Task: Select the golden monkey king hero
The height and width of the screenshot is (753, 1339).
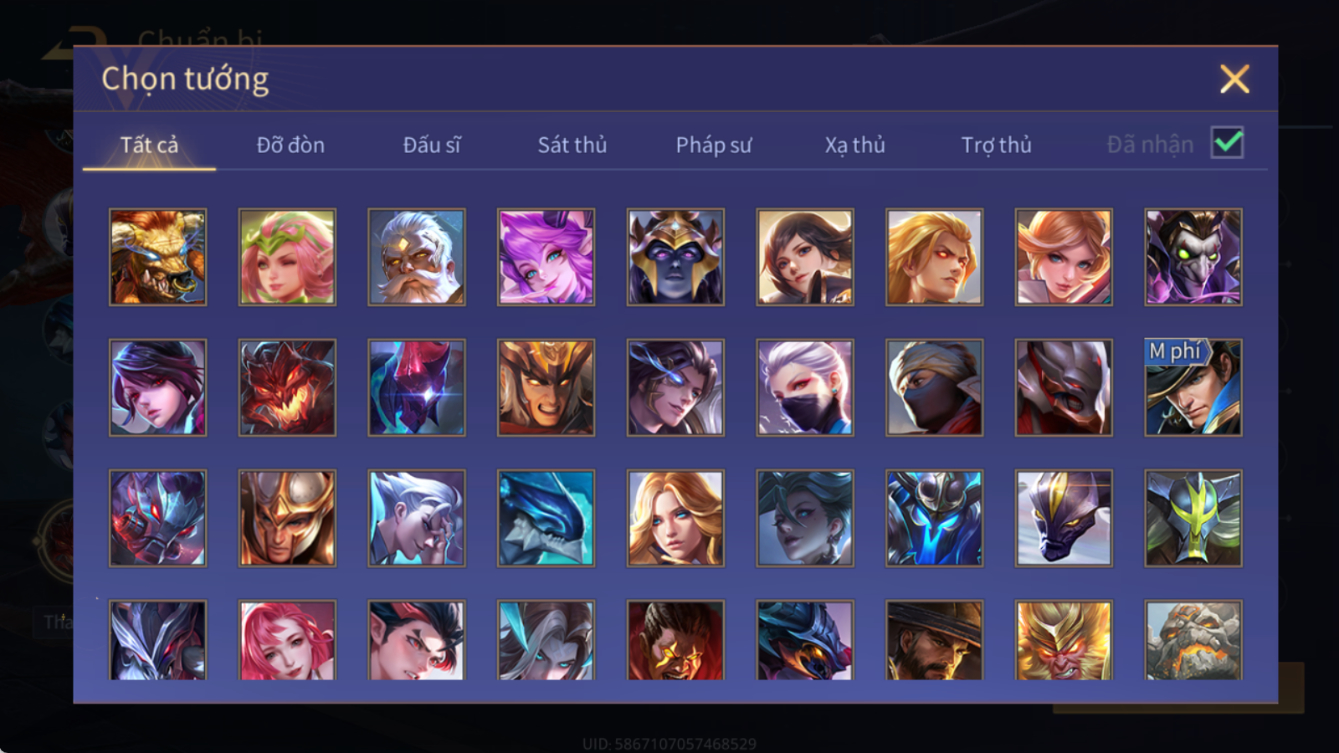Action: [1064, 640]
